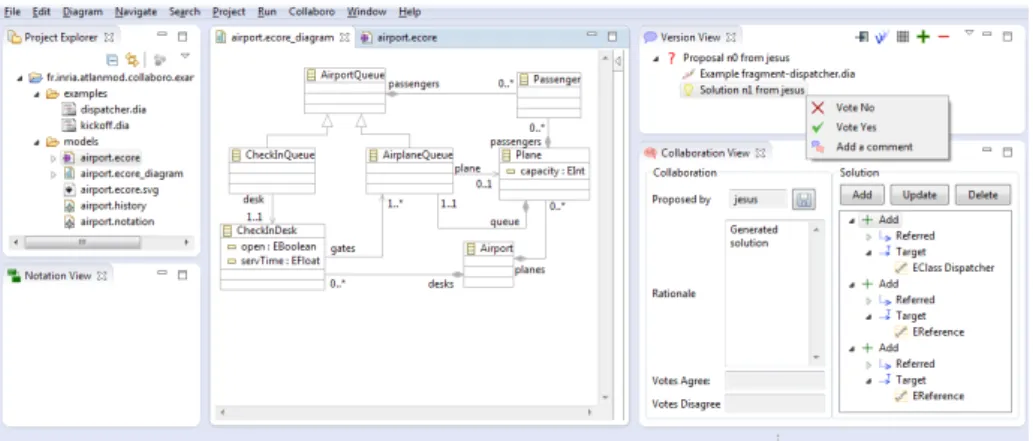Open the Diagram menu
This screenshot has width=1033, height=441.
click(x=83, y=11)
